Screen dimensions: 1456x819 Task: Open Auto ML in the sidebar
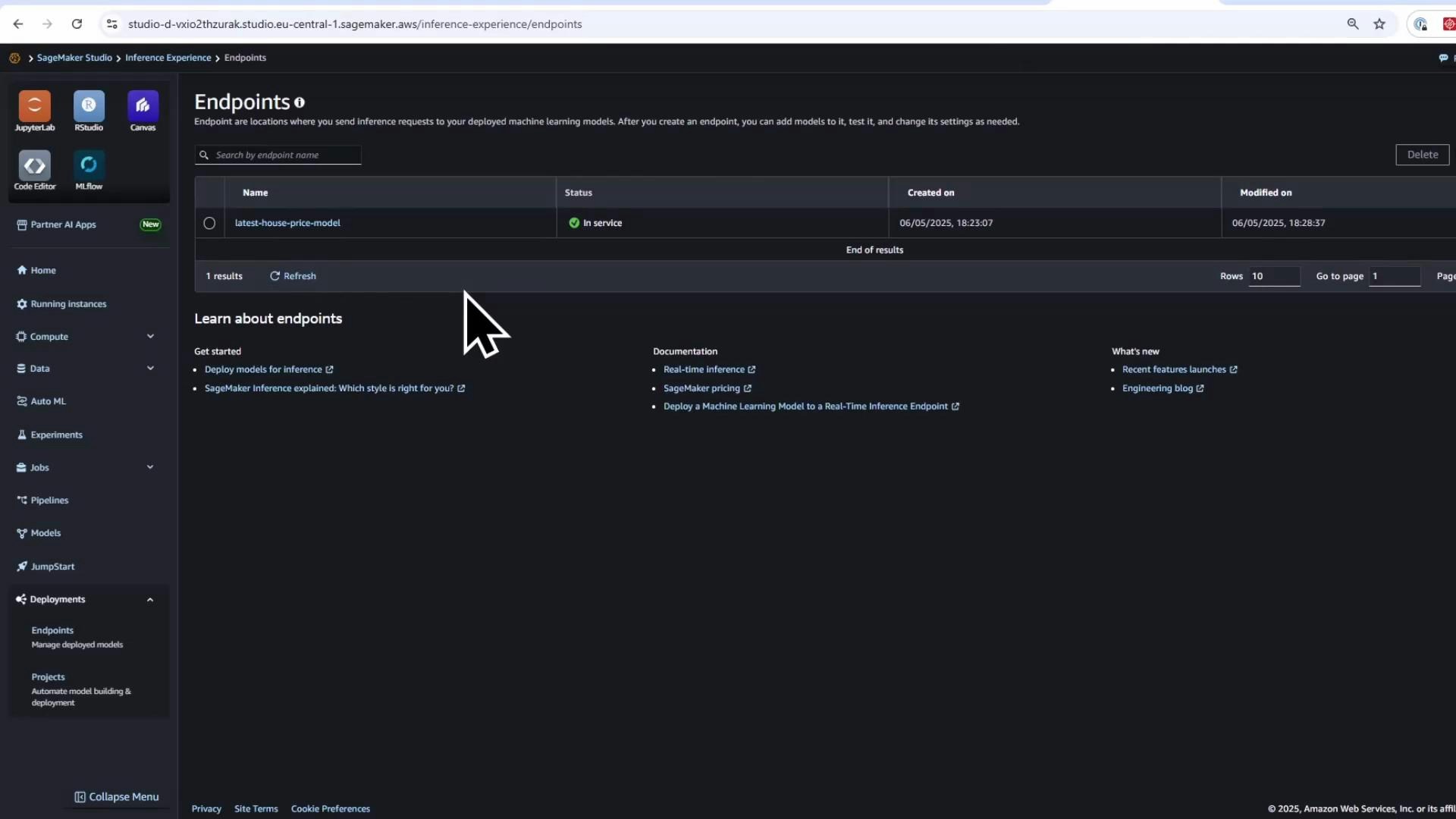(41, 402)
